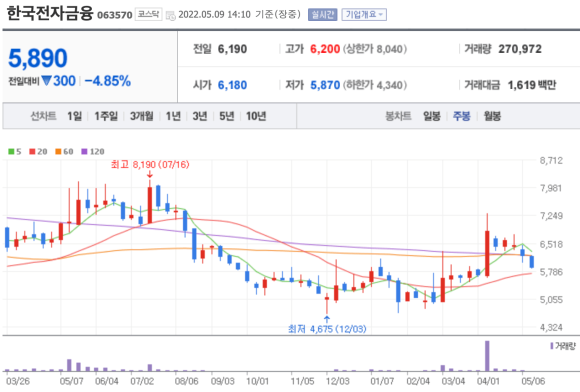Click the 저가 value 5,870
This screenshot has height=392, width=580.
pyautogui.click(x=325, y=85)
